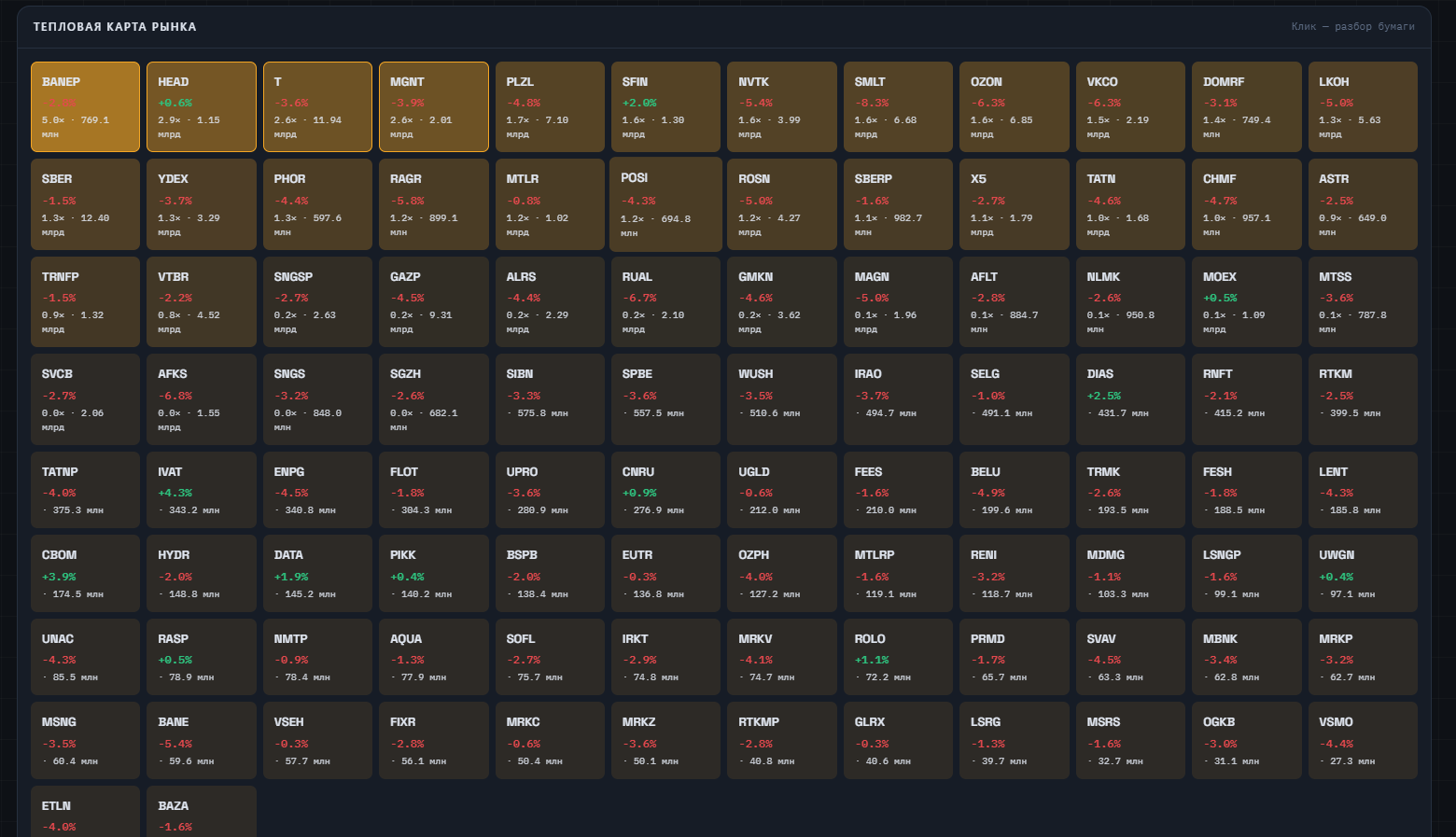Select the MAGN tile
This screenshot has height=837, width=1456.
pos(898,301)
